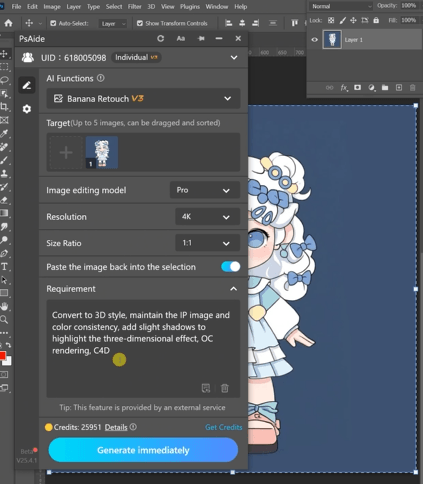Click the Home icon in options bar

point(8,23)
